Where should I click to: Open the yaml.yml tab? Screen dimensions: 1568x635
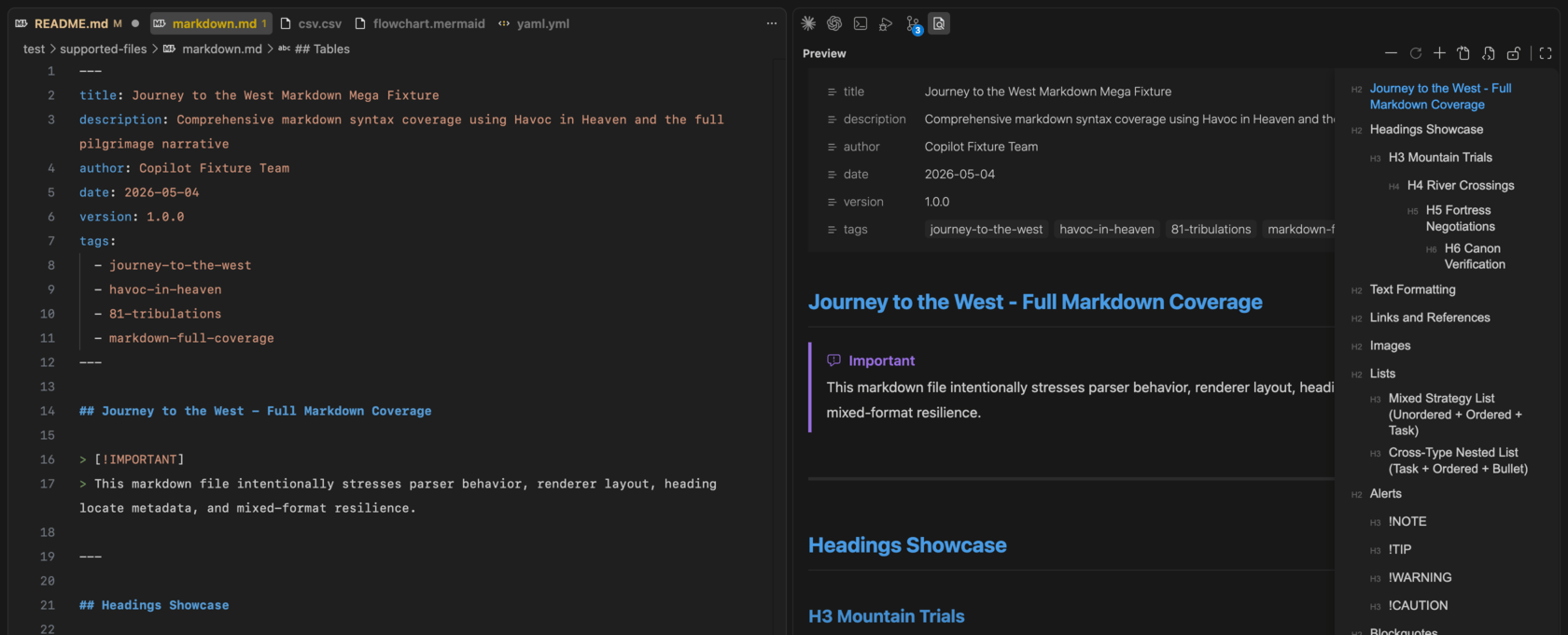533,23
